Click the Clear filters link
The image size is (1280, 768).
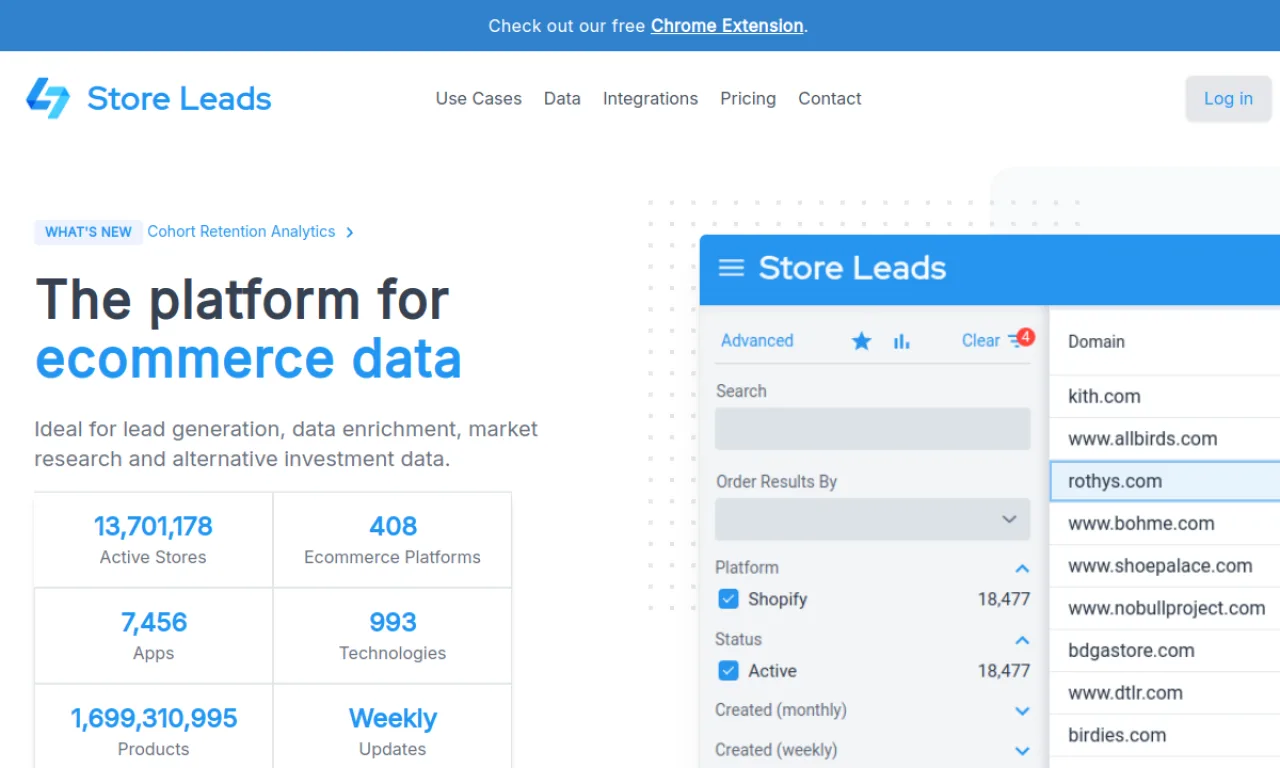tap(981, 341)
